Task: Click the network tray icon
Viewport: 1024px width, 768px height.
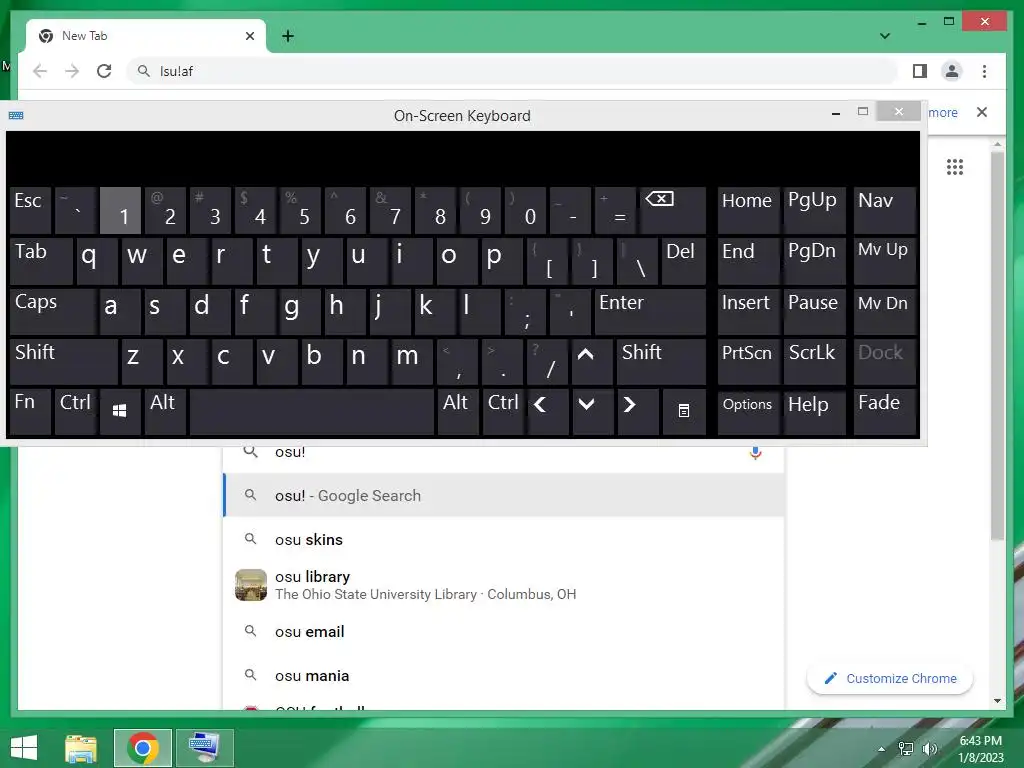Action: 906,749
